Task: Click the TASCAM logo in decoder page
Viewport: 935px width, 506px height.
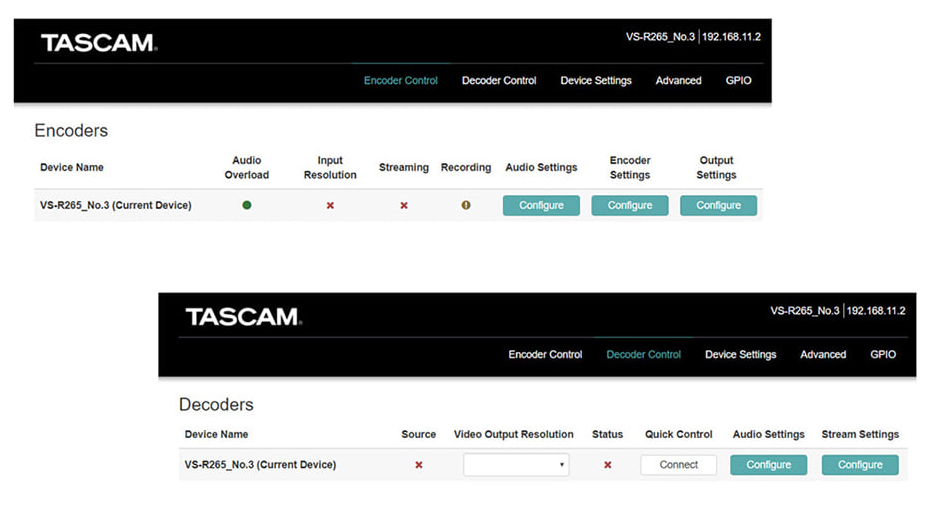Action: [x=243, y=316]
